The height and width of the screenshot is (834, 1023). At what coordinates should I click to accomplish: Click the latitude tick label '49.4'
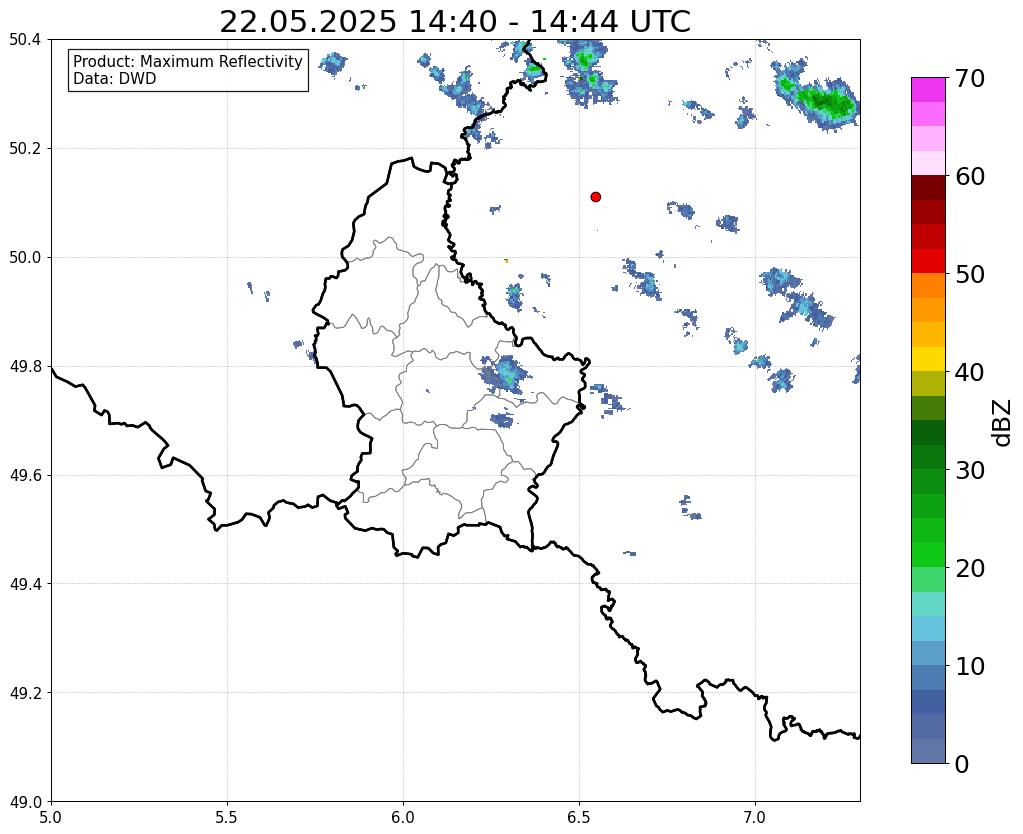25,584
